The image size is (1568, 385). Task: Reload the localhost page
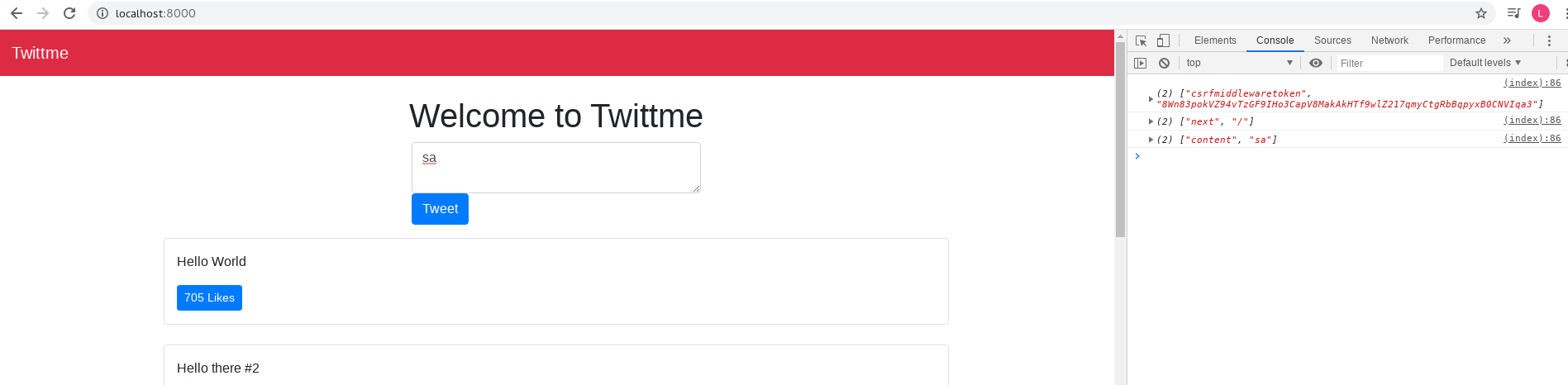[x=69, y=13]
